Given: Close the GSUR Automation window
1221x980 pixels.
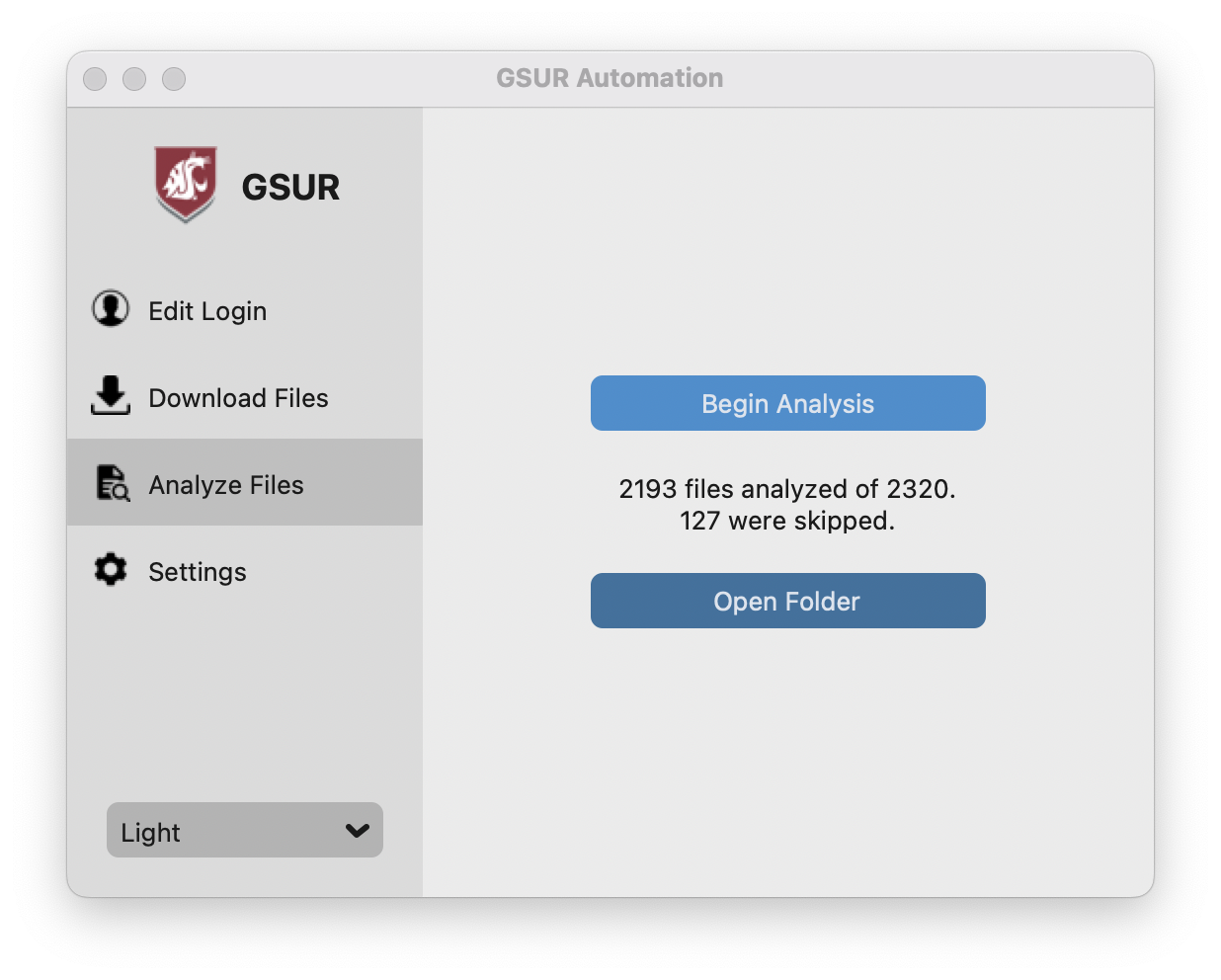Looking at the screenshot, I should pos(95,79).
